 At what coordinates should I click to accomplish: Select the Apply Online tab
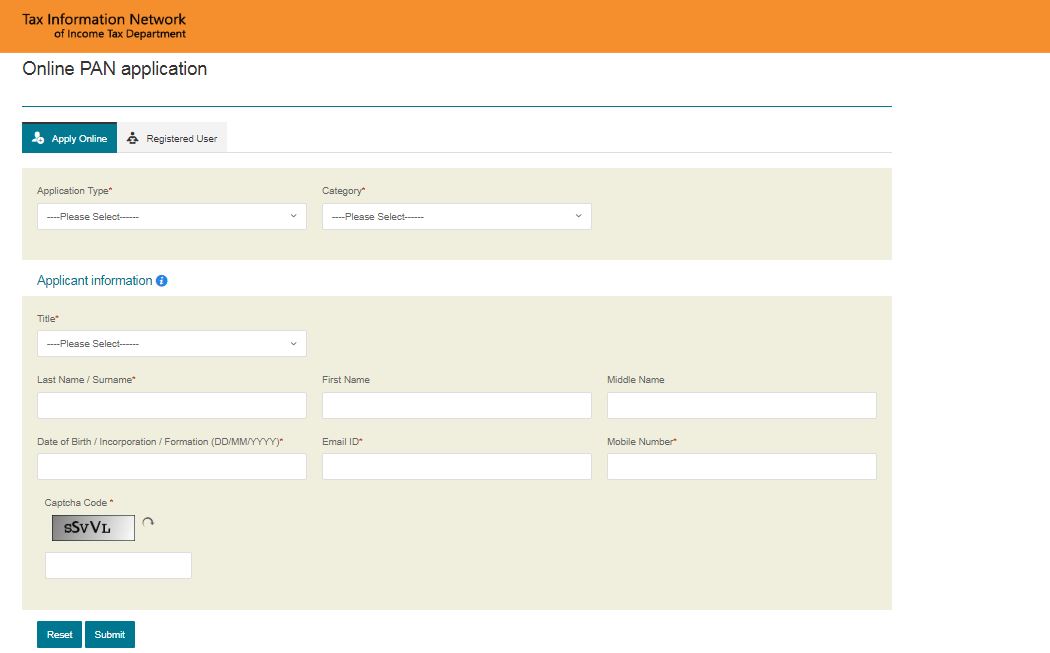(x=70, y=138)
